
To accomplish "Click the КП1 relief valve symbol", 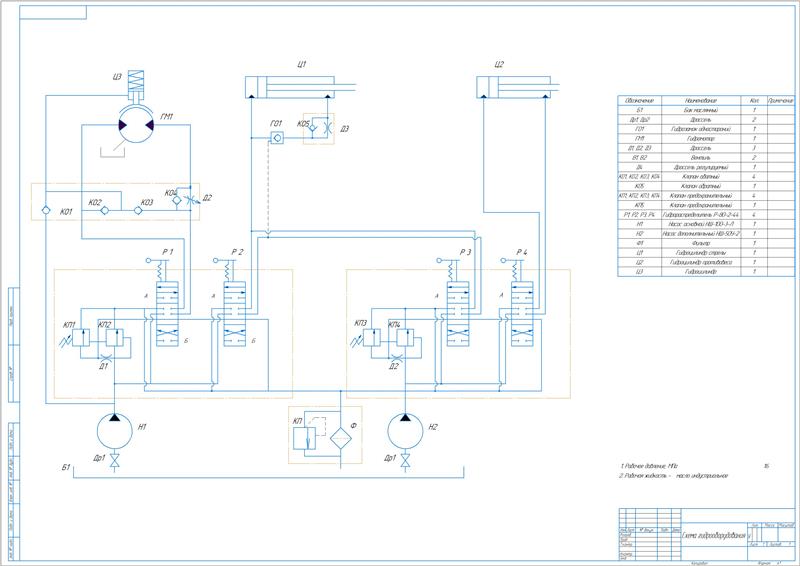I will point(81,338).
